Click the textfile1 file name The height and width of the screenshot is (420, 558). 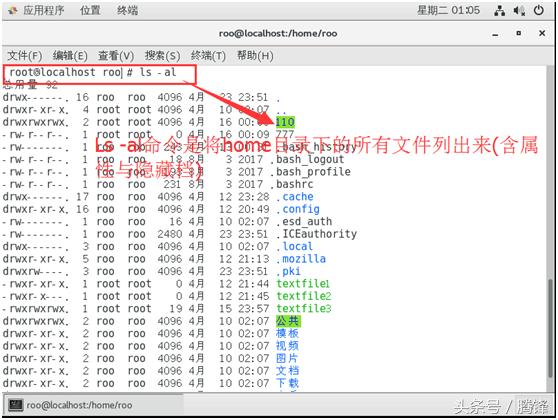(303, 284)
